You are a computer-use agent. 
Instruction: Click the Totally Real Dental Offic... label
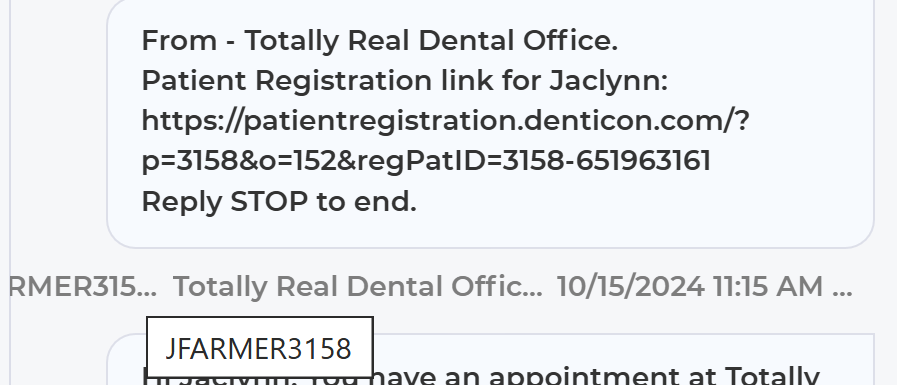358,286
